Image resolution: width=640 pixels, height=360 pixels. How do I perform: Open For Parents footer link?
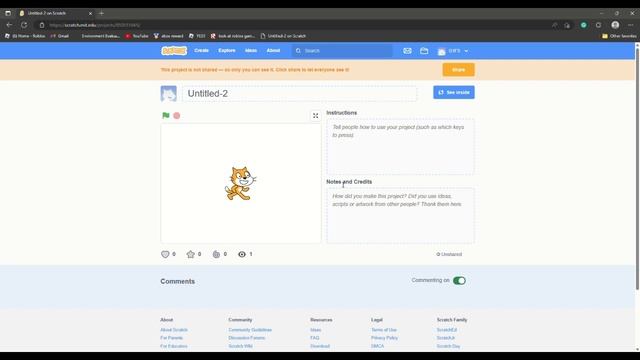click(171, 338)
